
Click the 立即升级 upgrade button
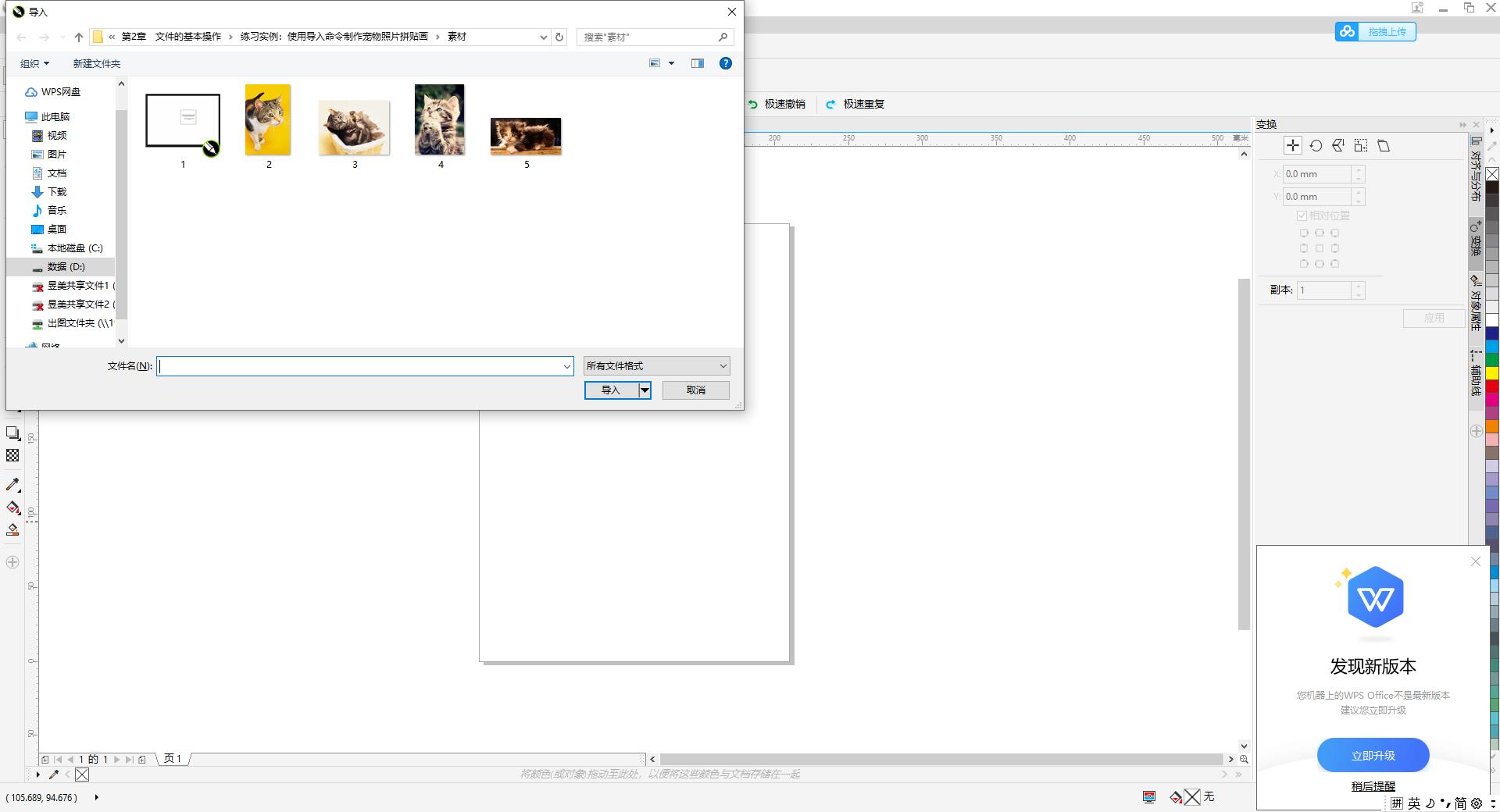(1373, 756)
